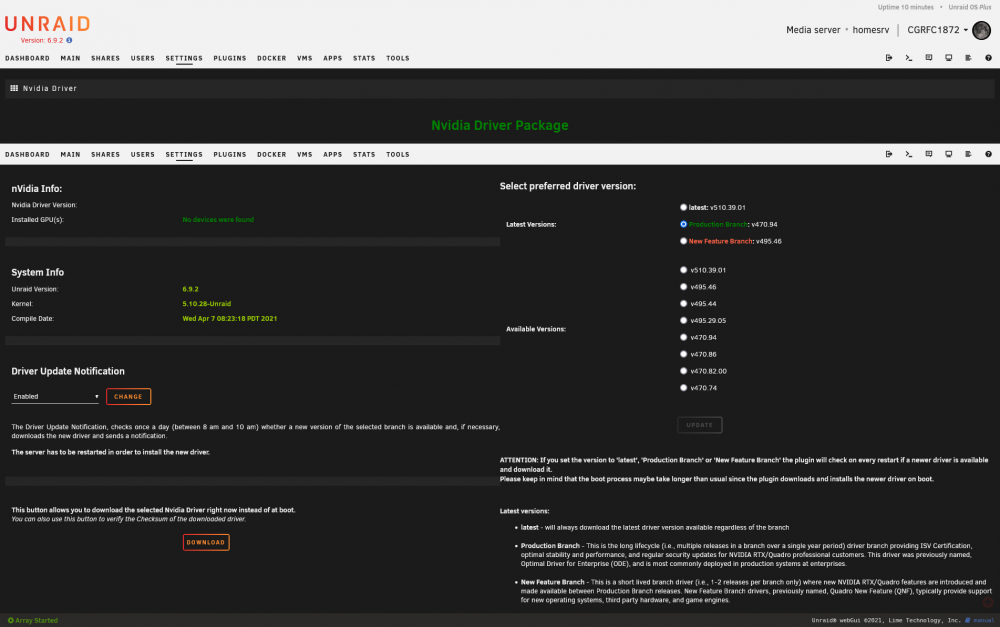Click the logout icon in the Unraid header bar

[888, 58]
